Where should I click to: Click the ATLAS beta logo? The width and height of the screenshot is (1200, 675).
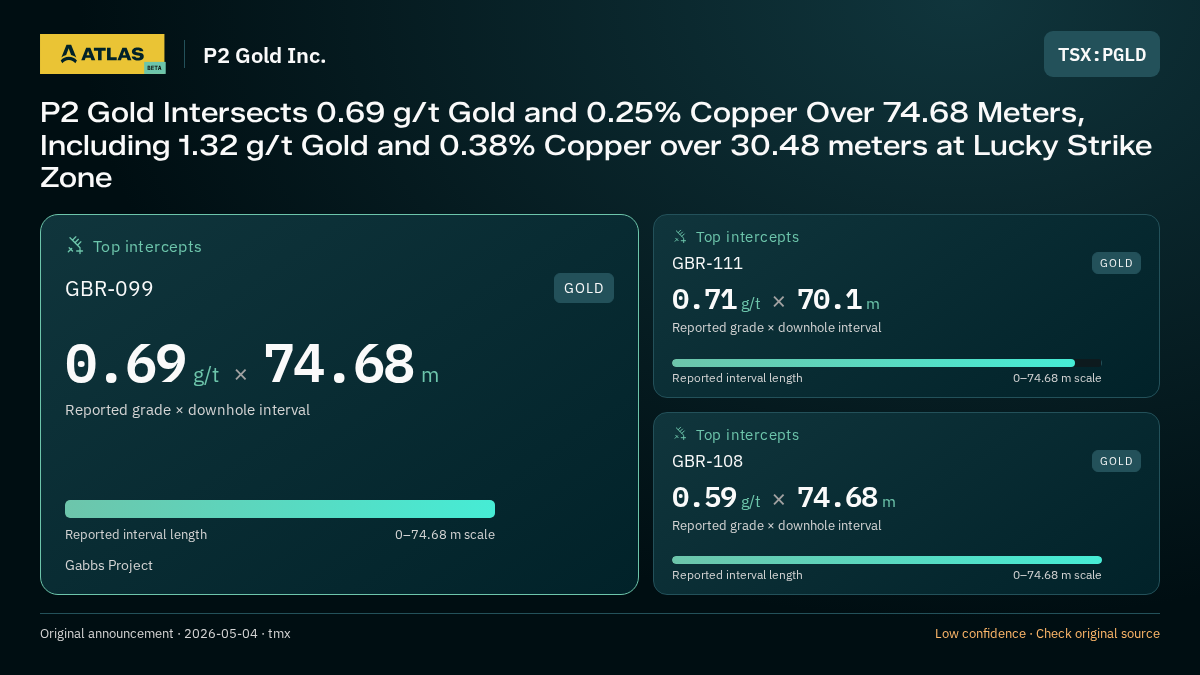(102, 54)
